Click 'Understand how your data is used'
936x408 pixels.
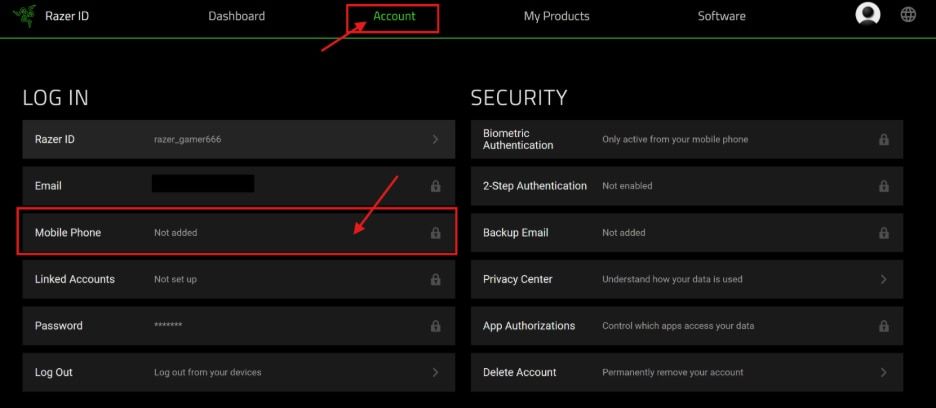pyautogui.click(x=672, y=279)
